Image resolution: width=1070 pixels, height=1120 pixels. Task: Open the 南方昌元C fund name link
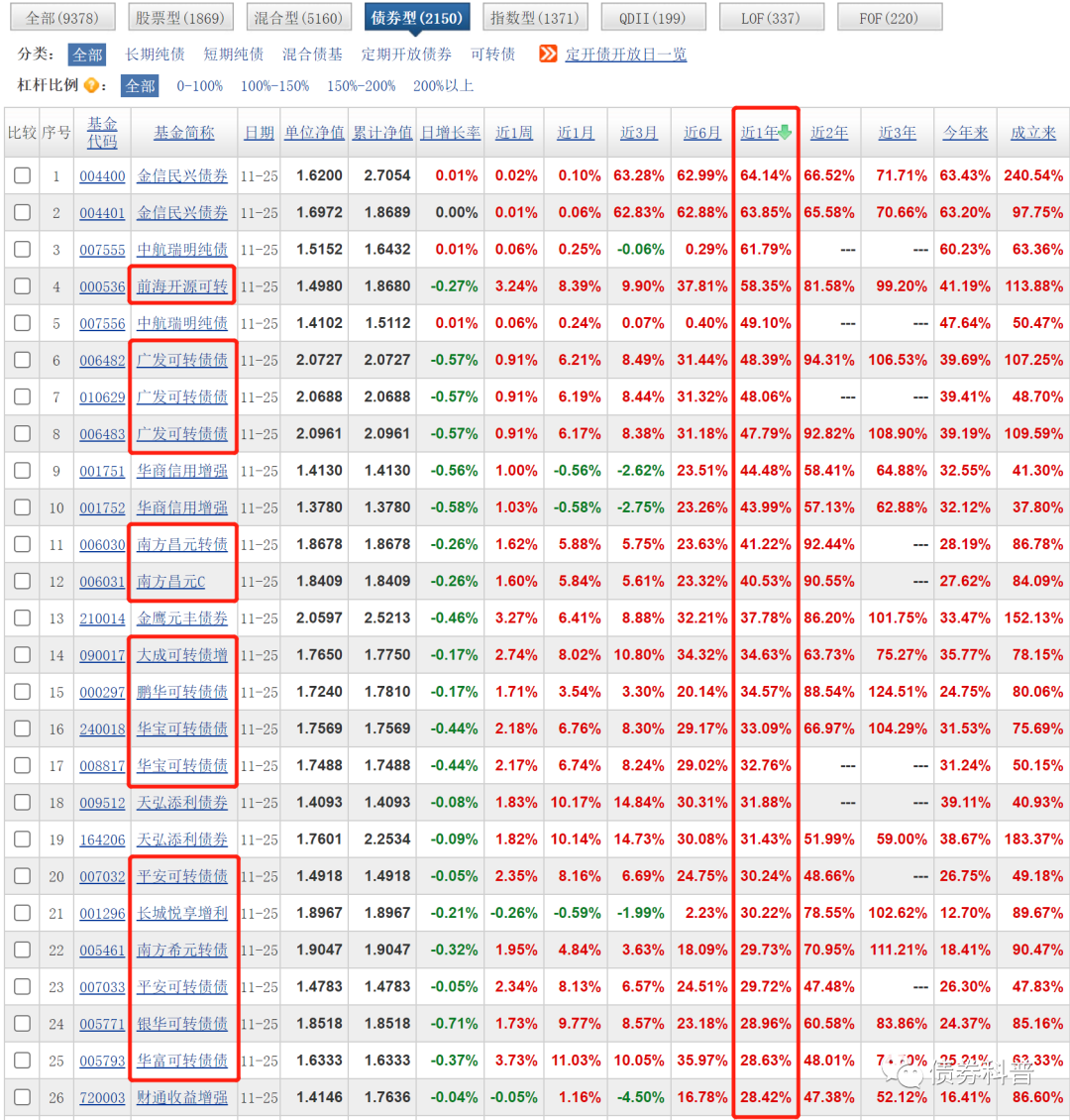[x=170, y=582]
